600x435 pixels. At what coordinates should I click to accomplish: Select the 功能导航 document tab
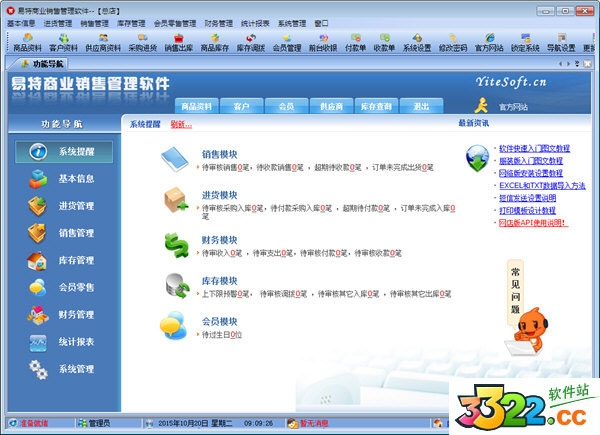[42, 64]
